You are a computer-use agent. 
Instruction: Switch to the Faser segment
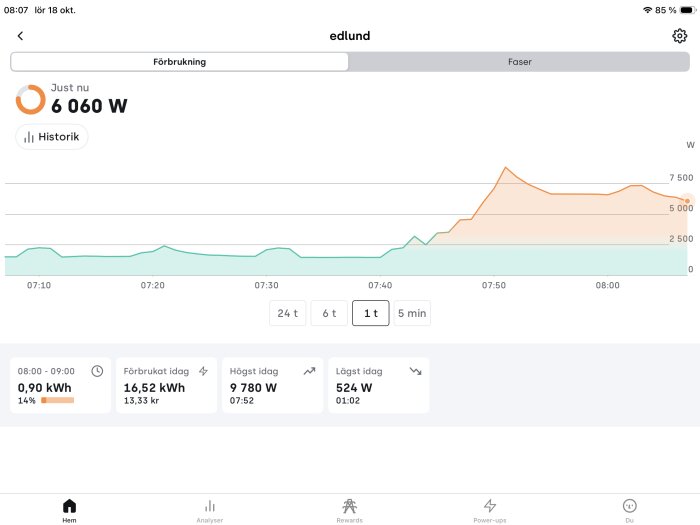(x=519, y=62)
